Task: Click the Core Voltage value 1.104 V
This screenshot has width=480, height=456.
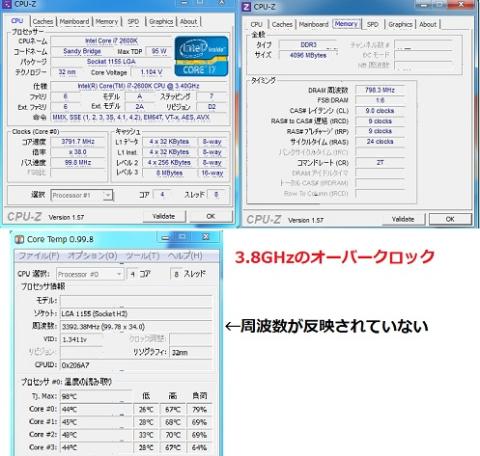Action: click(x=151, y=72)
